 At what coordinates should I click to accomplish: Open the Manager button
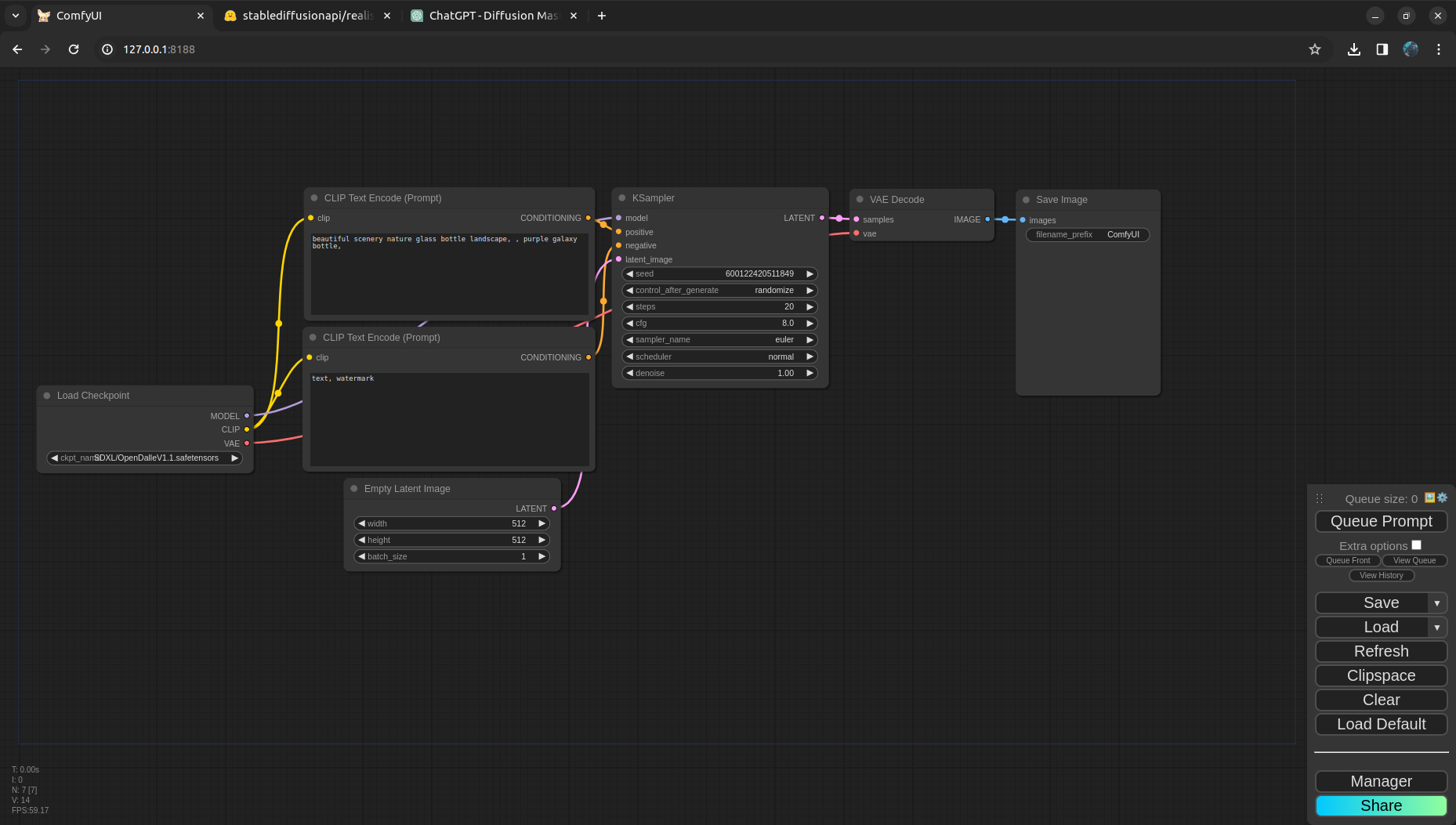point(1381,781)
